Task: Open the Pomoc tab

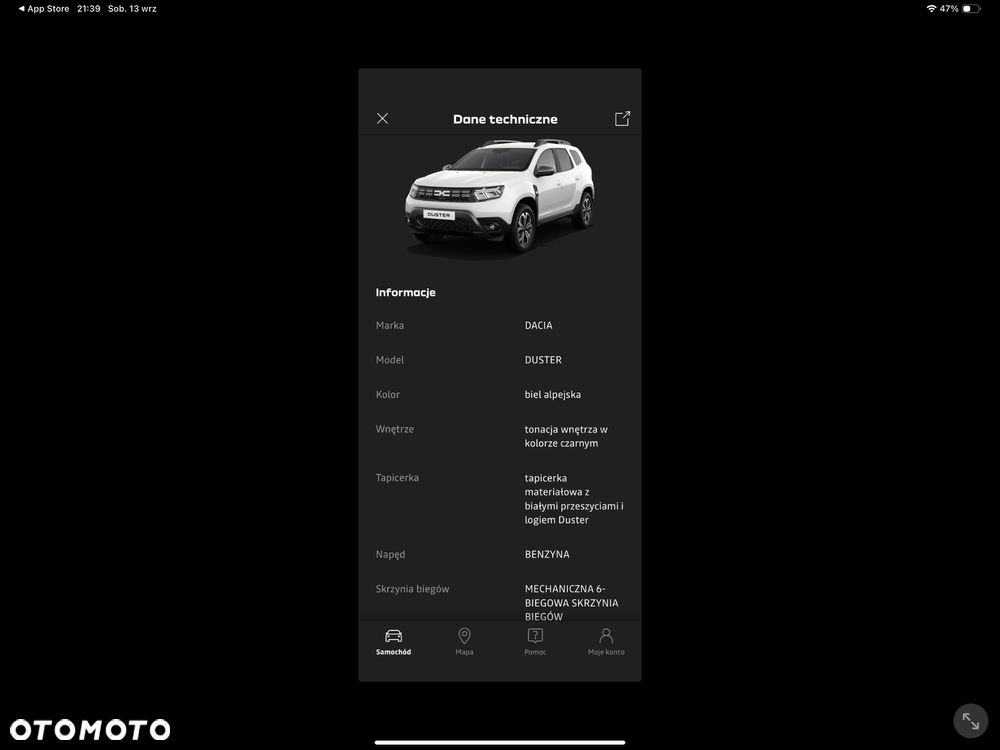Action: pyautogui.click(x=535, y=642)
